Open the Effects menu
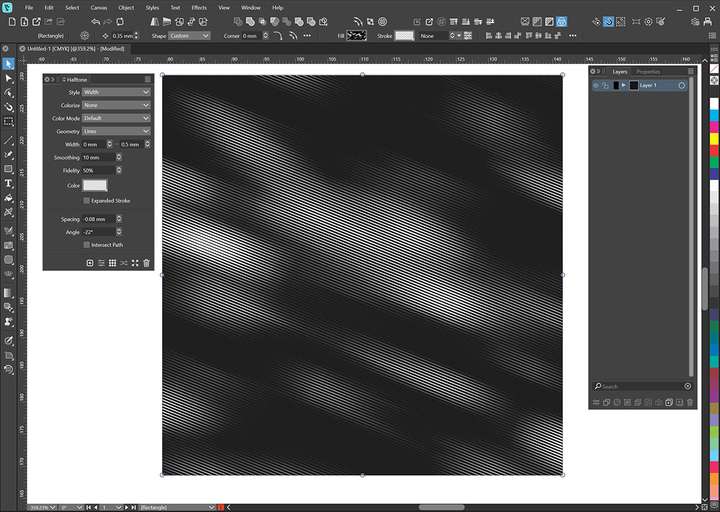 (199, 7)
